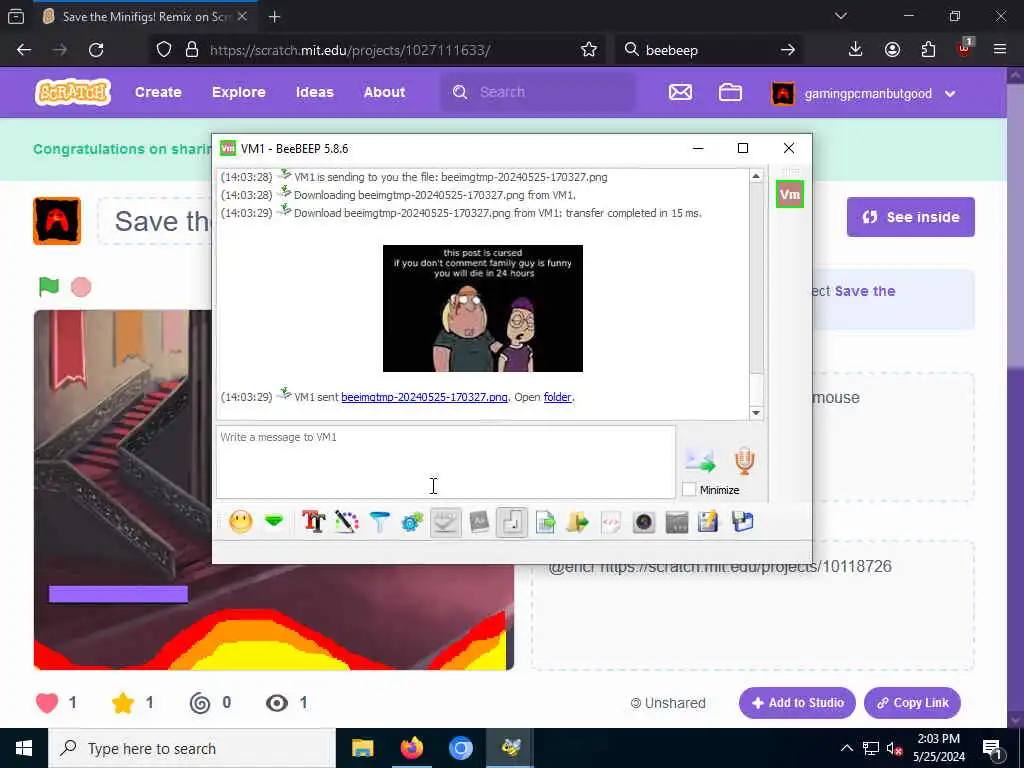
Task: Click the floppy-with-pencil save chat icon
Action: pyautogui.click(x=708, y=522)
